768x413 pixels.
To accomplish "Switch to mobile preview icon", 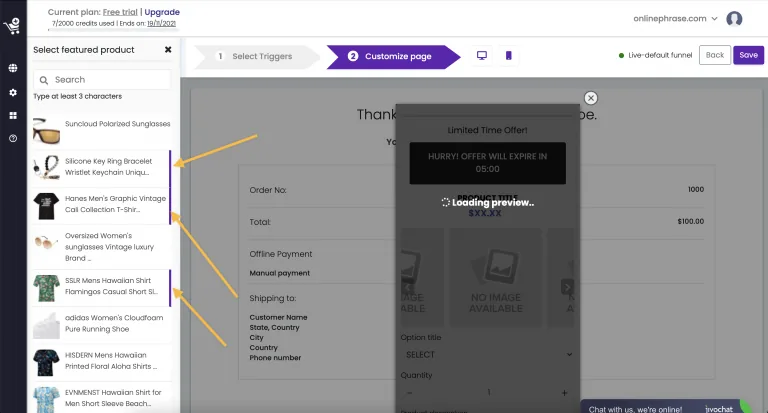I will [x=508, y=55].
